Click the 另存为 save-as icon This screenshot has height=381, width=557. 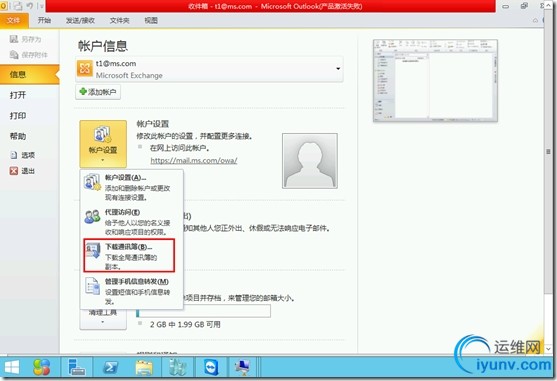[x=14, y=39]
